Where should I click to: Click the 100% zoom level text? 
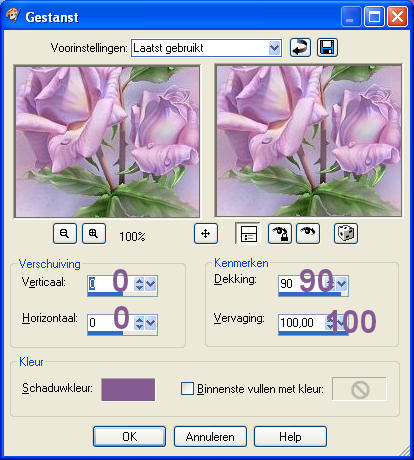[132, 237]
